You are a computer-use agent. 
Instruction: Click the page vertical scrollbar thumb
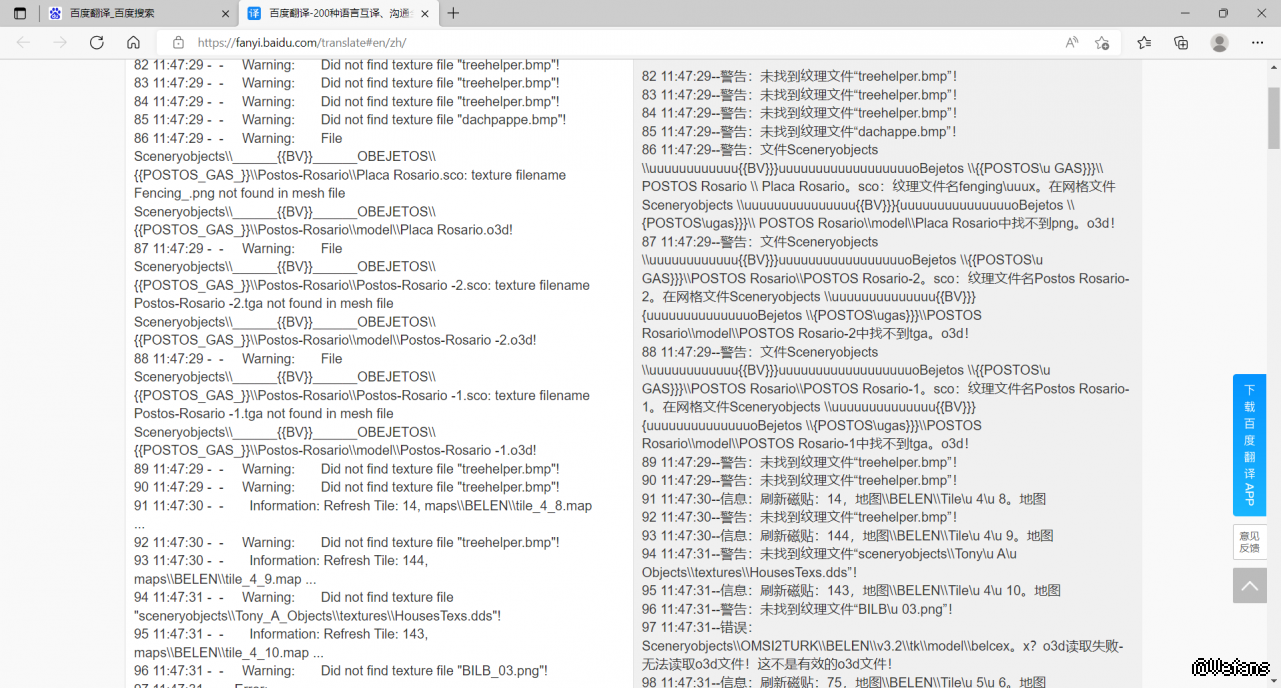[x=1274, y=117]
